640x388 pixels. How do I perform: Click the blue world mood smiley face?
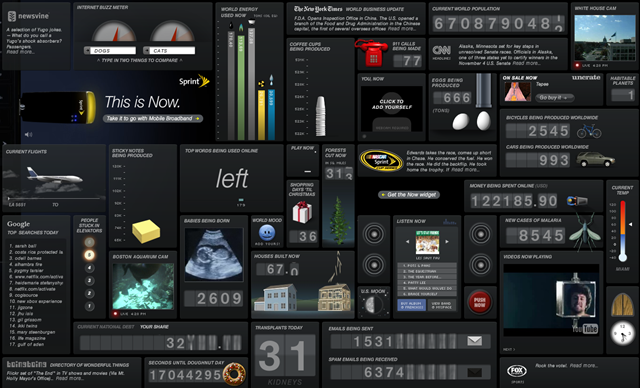point(267,233)
